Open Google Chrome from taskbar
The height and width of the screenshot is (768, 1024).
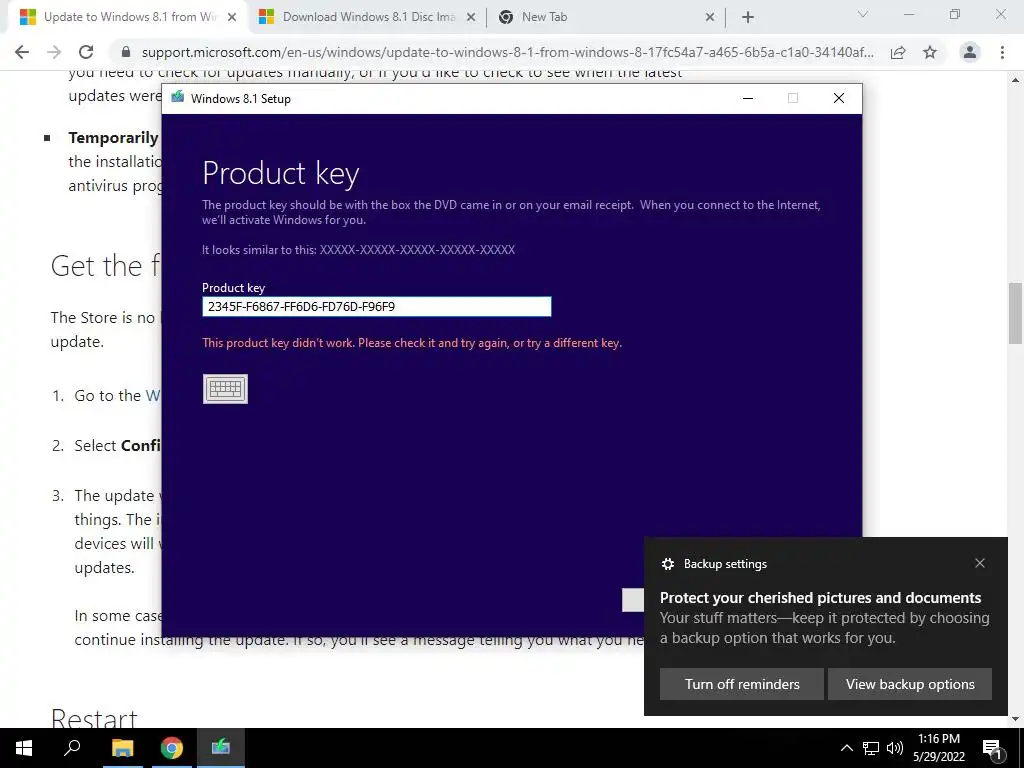tap(172, 748)
